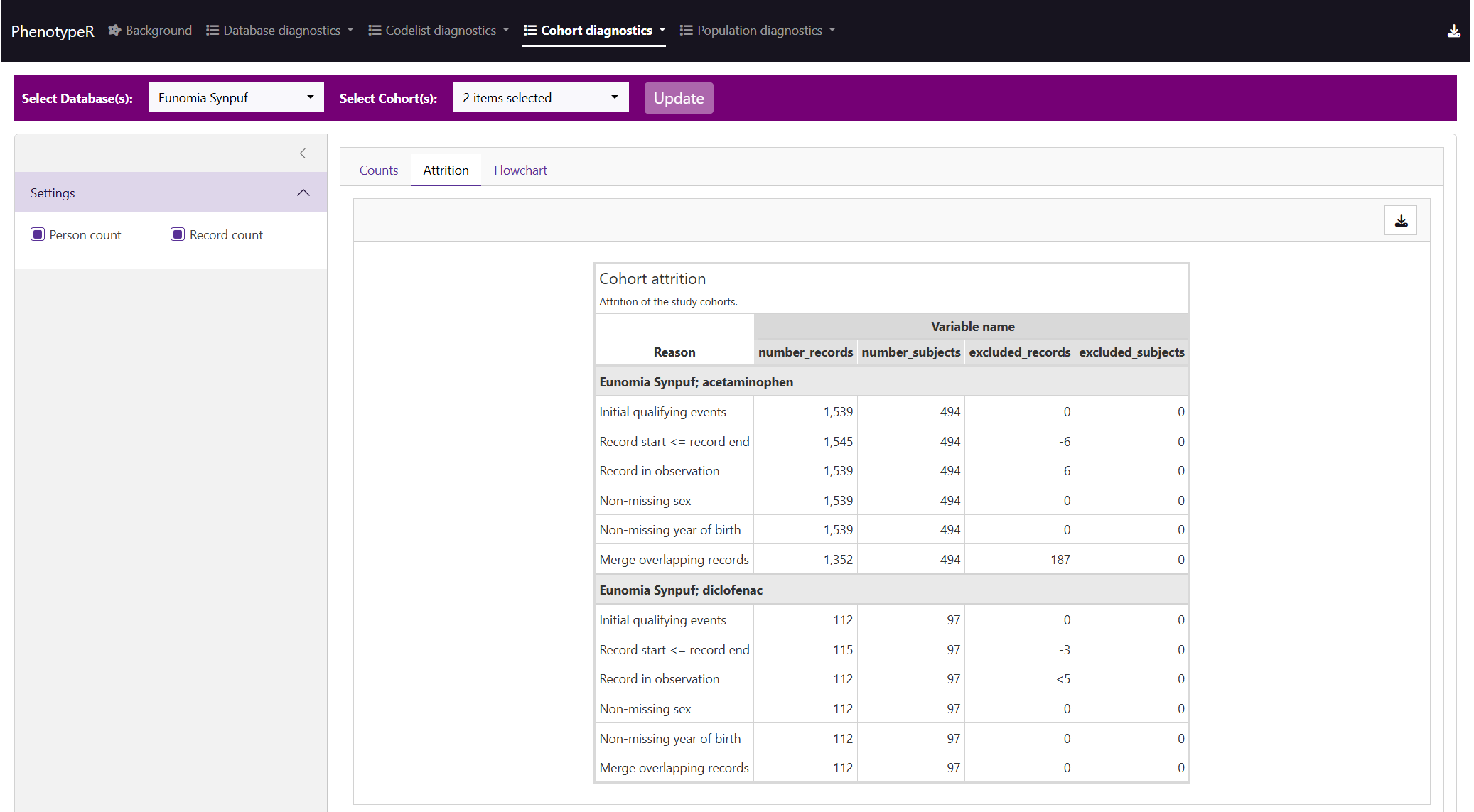Switch to the Counts tab

click(378, 170)
